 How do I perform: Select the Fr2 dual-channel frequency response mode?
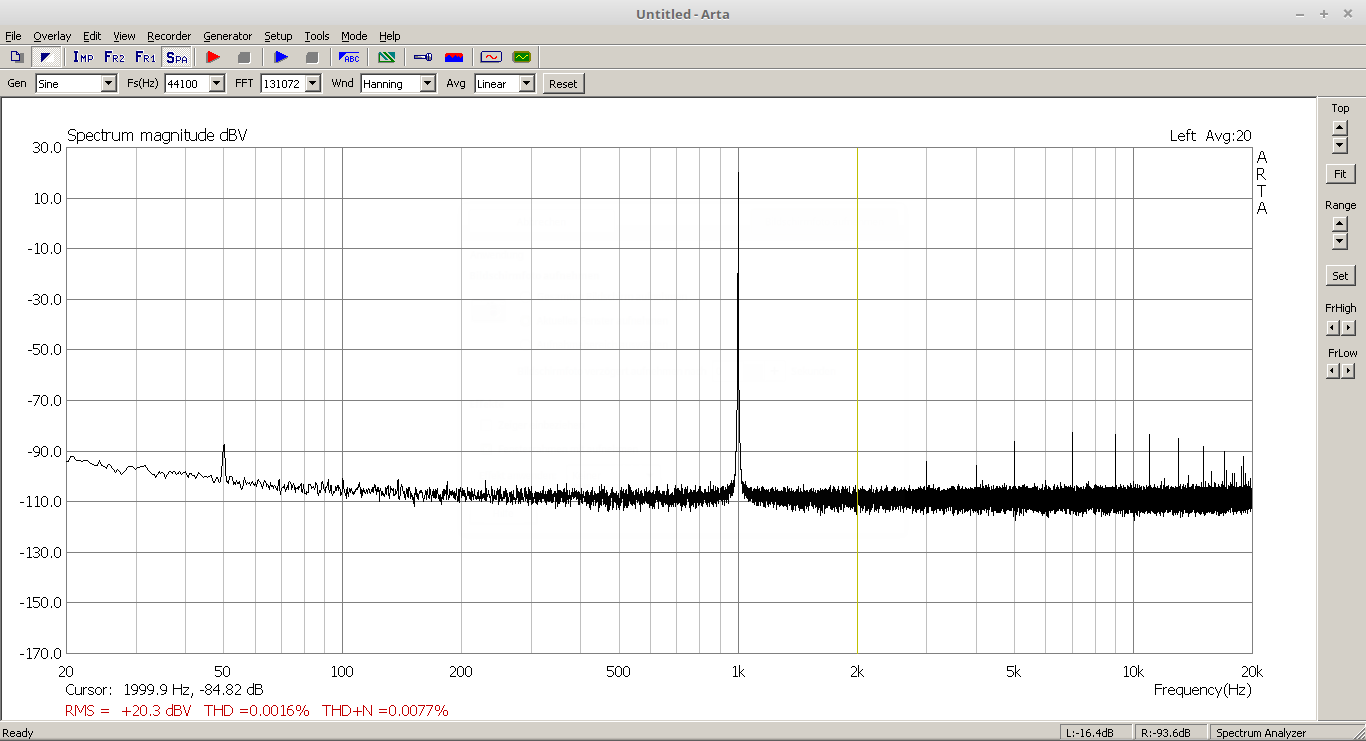114,57
